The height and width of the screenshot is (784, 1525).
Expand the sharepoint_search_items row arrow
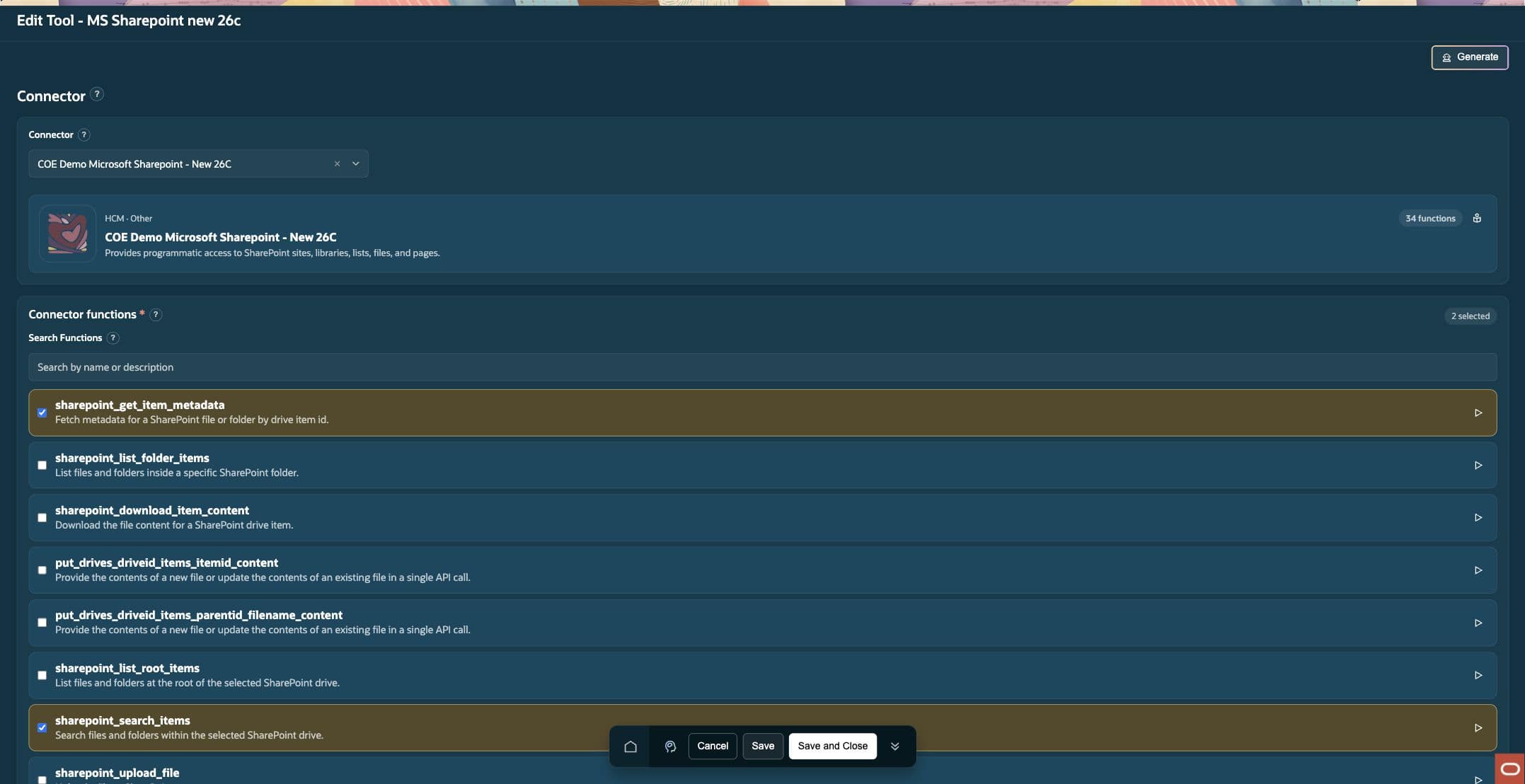point(1478,727)
